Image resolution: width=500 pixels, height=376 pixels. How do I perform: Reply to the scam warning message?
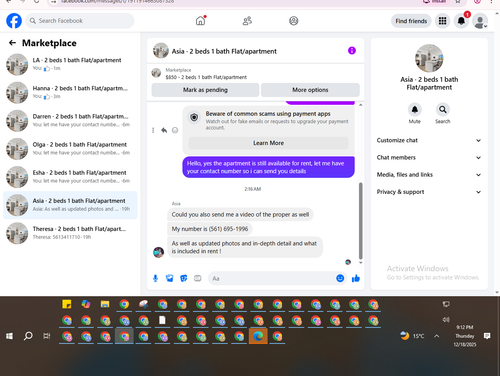(x=164, y=130)
